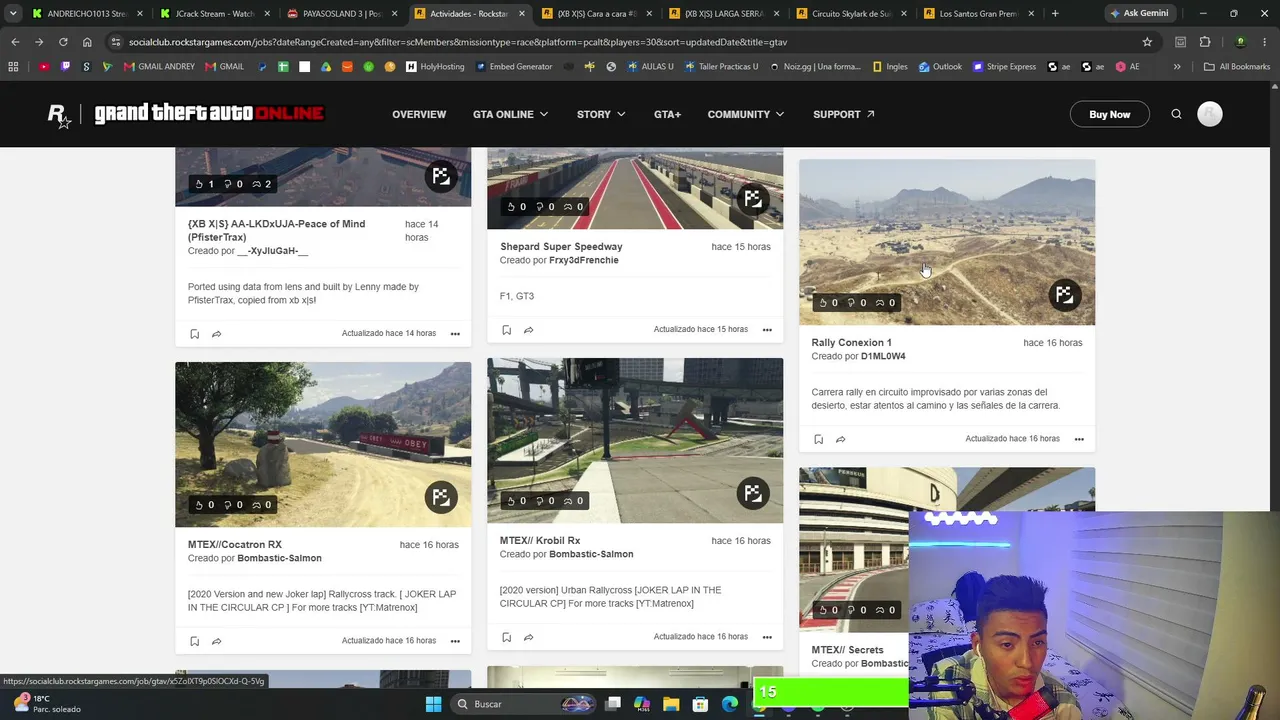The image size is (1280, 720).
Task: Expand the GTA Online dropdown menu
Action: [x=510, y=114]
